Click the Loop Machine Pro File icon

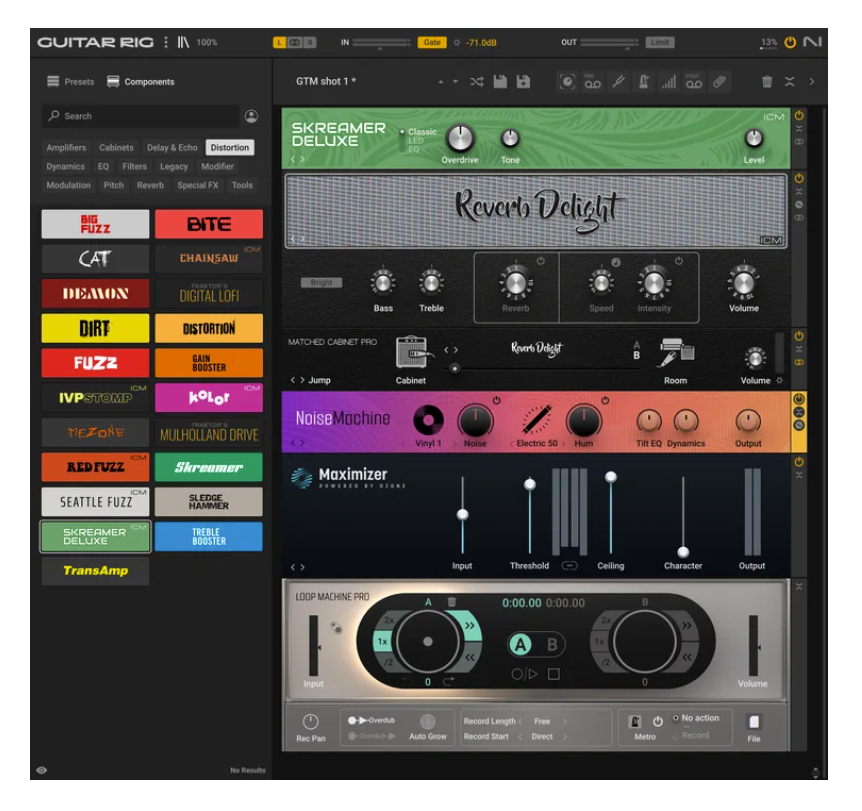754,722
